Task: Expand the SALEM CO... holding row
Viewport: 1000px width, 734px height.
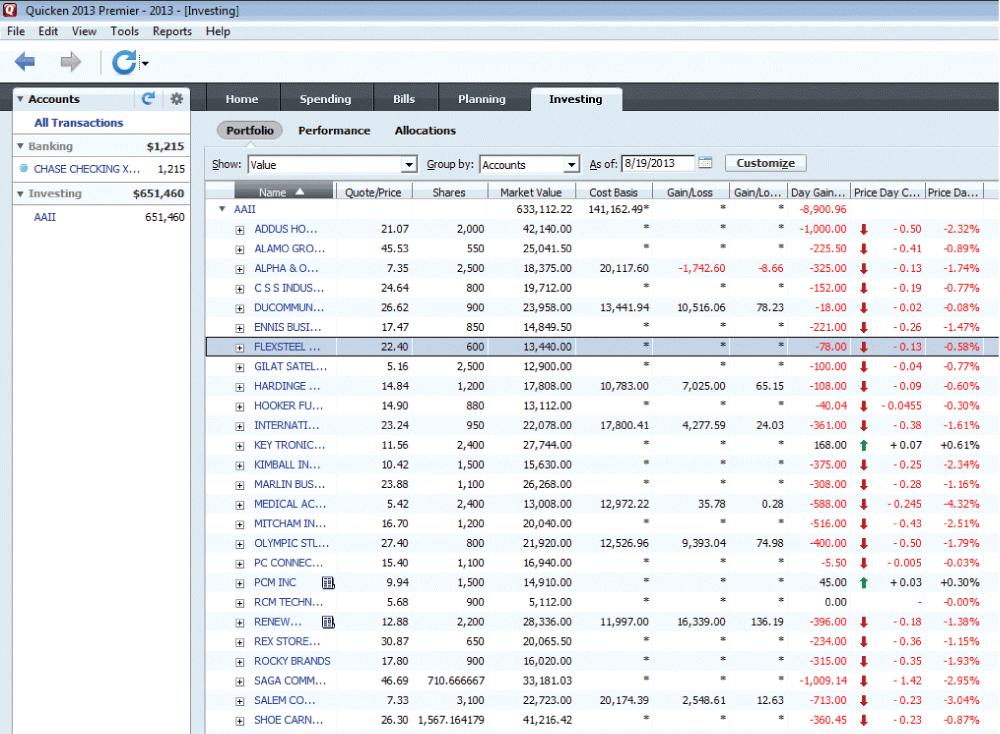Action: tap(240, 701)
